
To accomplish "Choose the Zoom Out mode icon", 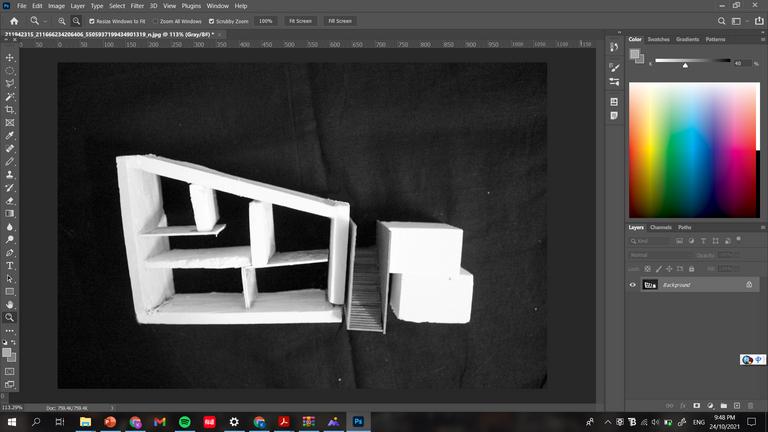I will (x=76, y=21).
